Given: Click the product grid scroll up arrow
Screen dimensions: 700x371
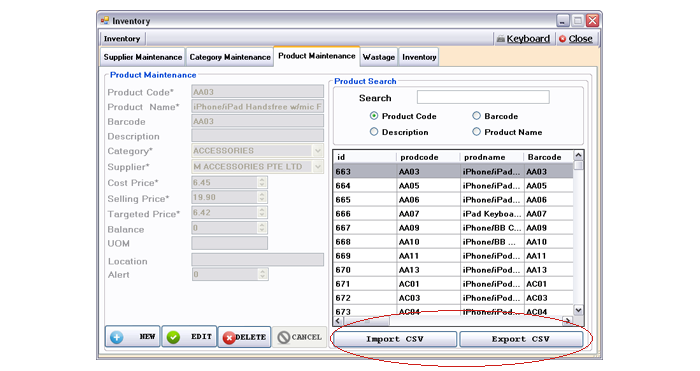Looking at the screenshot, I should coord(578,155).
